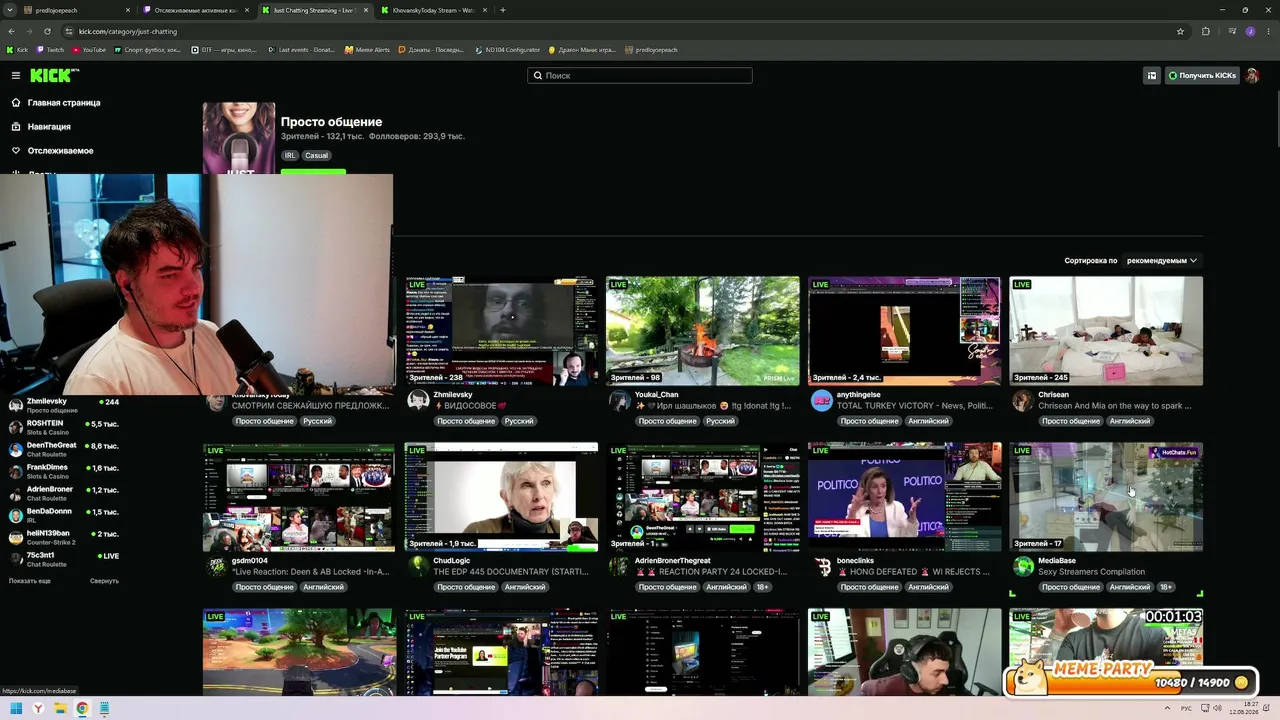Screen dimensions: 1280x720
Task: Open the browser extensions icon
Action: tap(1205, 31)
